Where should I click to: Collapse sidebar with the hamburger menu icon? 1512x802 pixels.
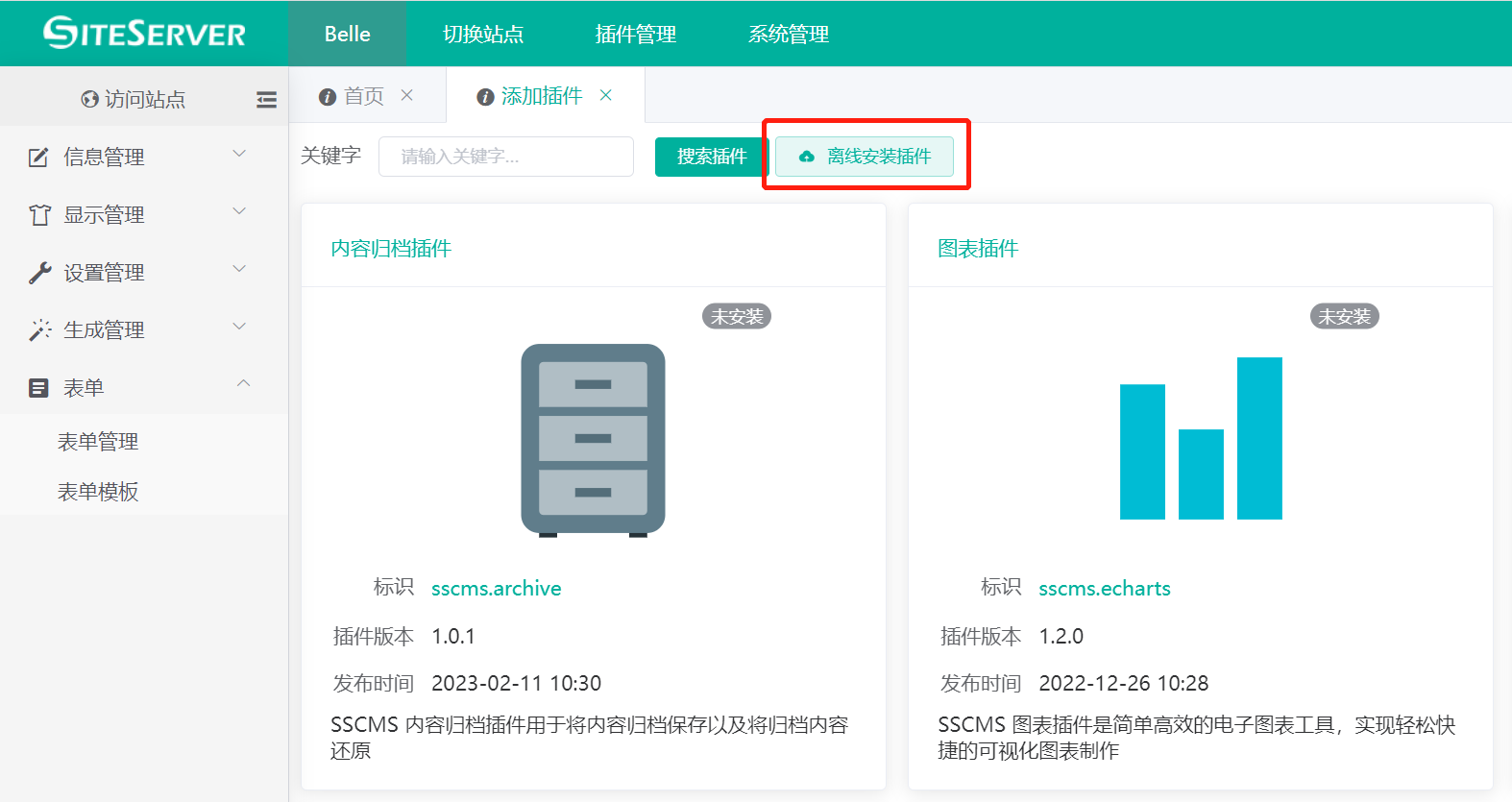tap(266, 99)
